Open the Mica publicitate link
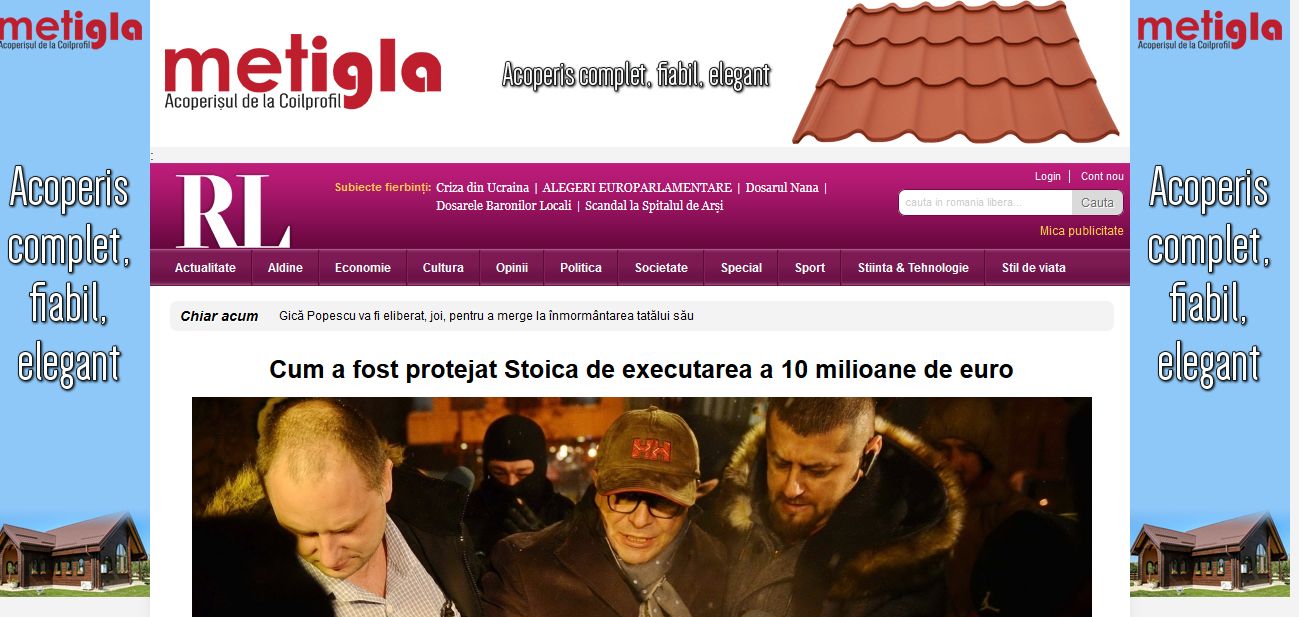 pyautogui.click(x=1082, y=231)
